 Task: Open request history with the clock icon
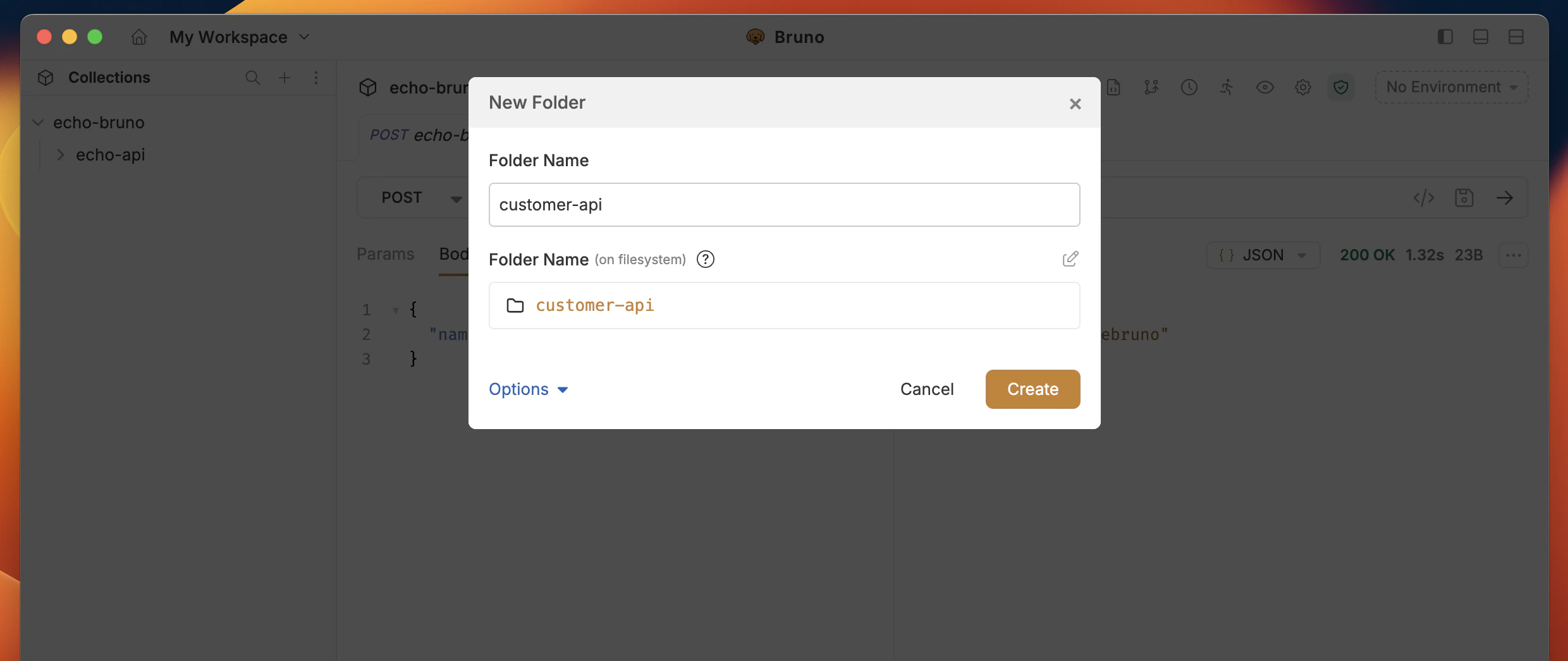[x=1189, y=87]
